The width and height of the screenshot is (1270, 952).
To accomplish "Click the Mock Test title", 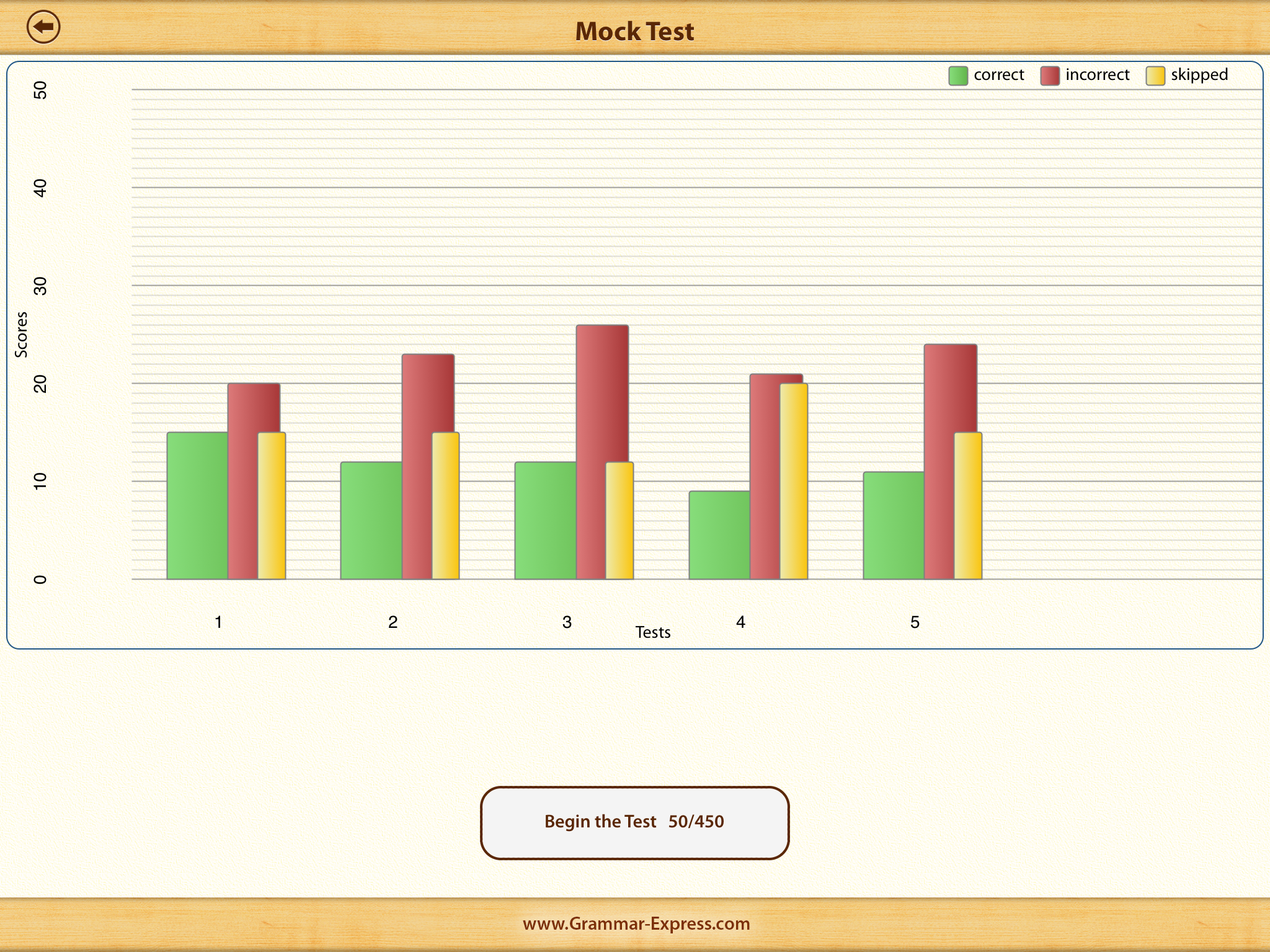I will tap(634, 32).
